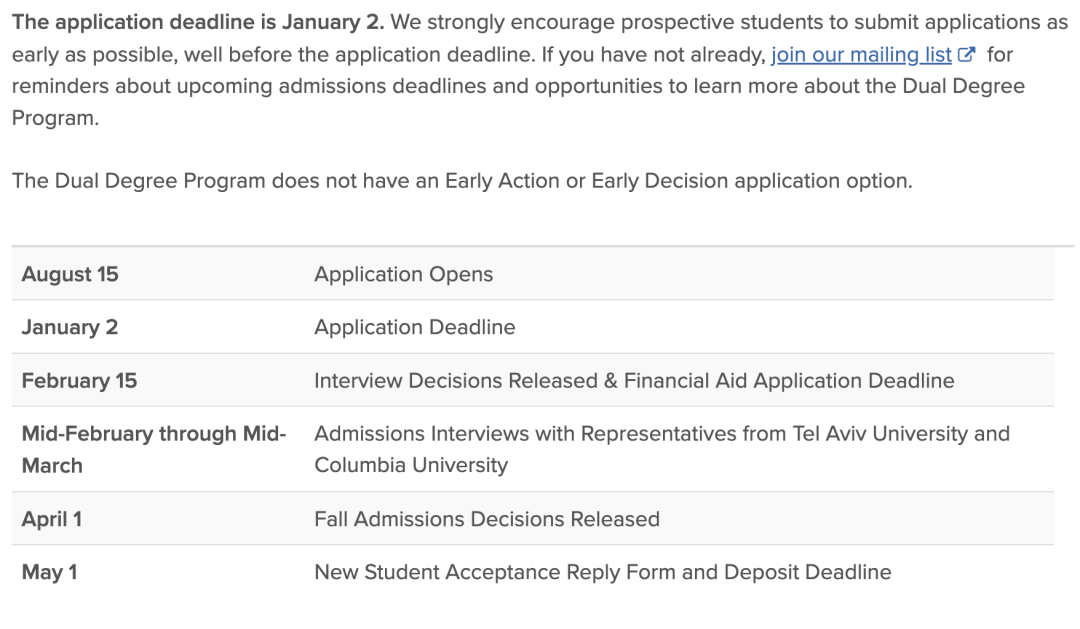Click the Application Opens table entry

[404, 274]
